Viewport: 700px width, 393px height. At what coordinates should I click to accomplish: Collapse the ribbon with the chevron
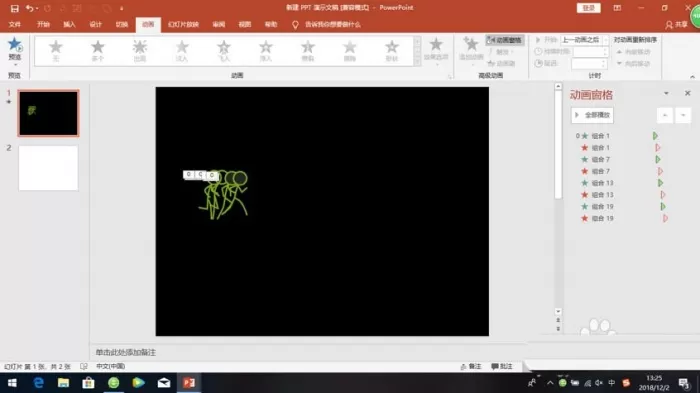click(692, 77)
